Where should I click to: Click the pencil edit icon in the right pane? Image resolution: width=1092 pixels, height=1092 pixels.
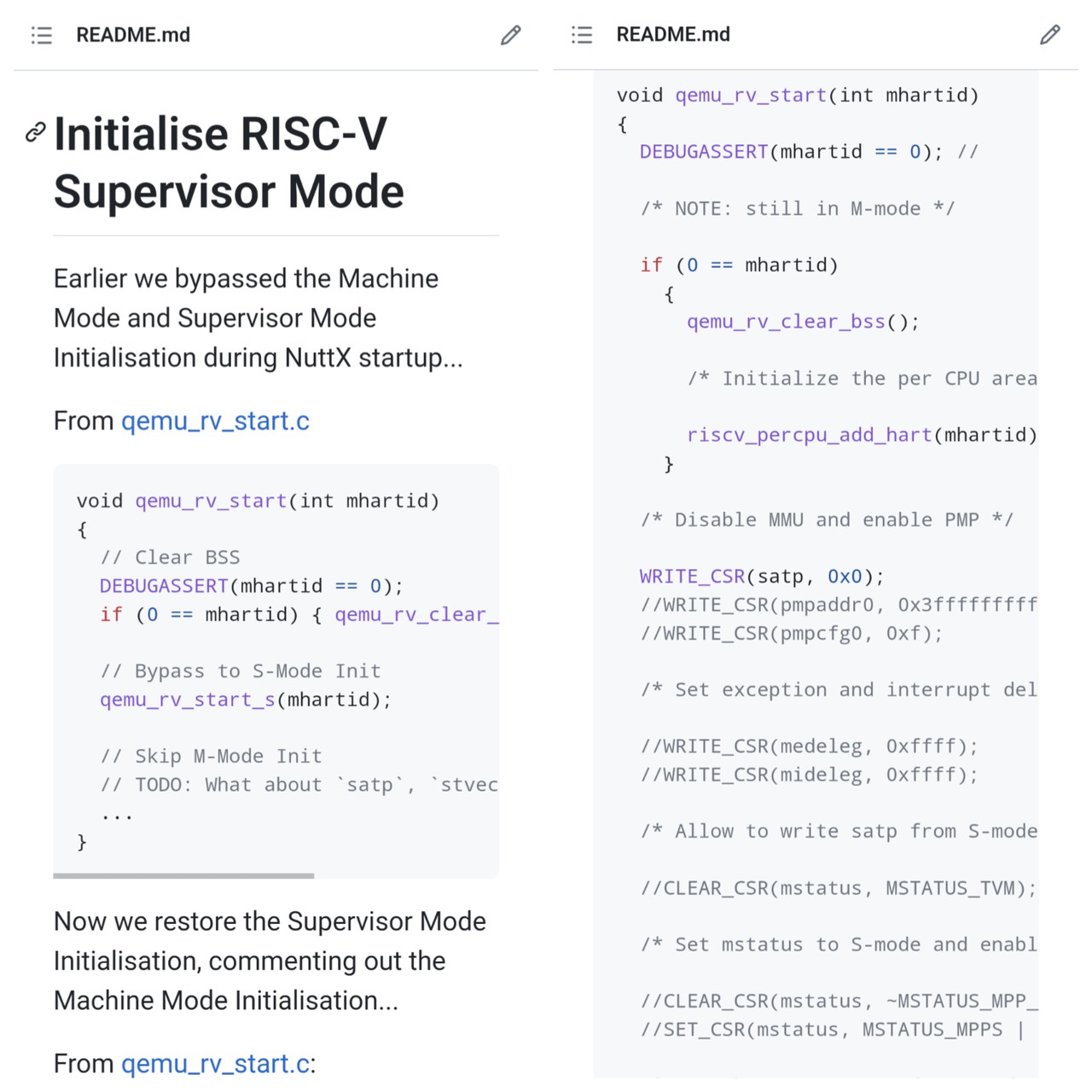1050,35
